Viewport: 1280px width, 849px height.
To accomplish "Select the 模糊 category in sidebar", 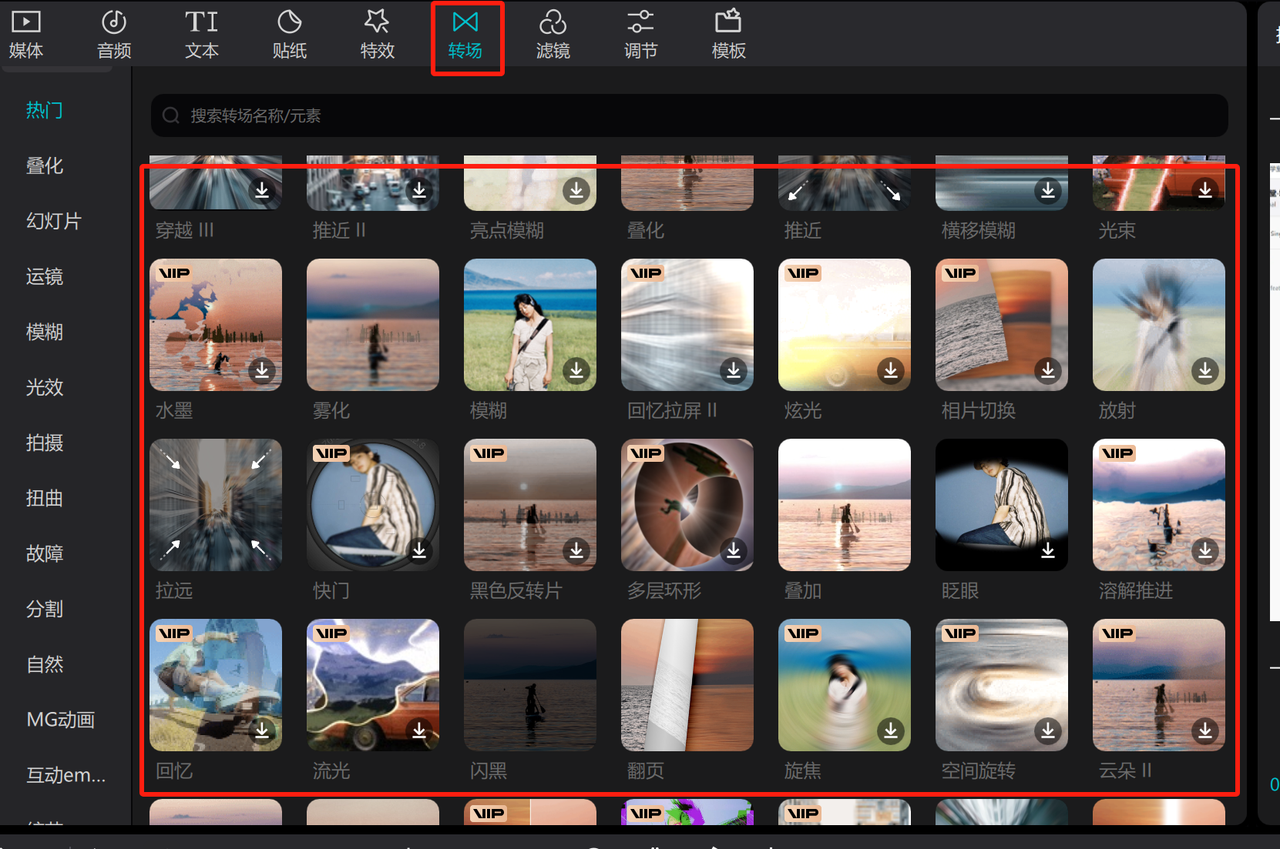I will point(45,332).
